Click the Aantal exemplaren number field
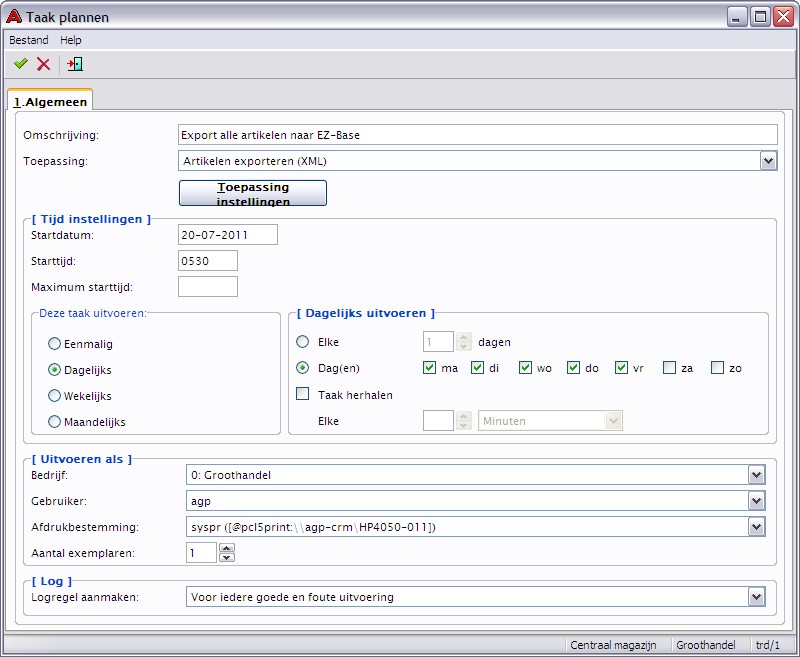The height and width of the screenshot is (657, 800). click(x=202, y=553)
